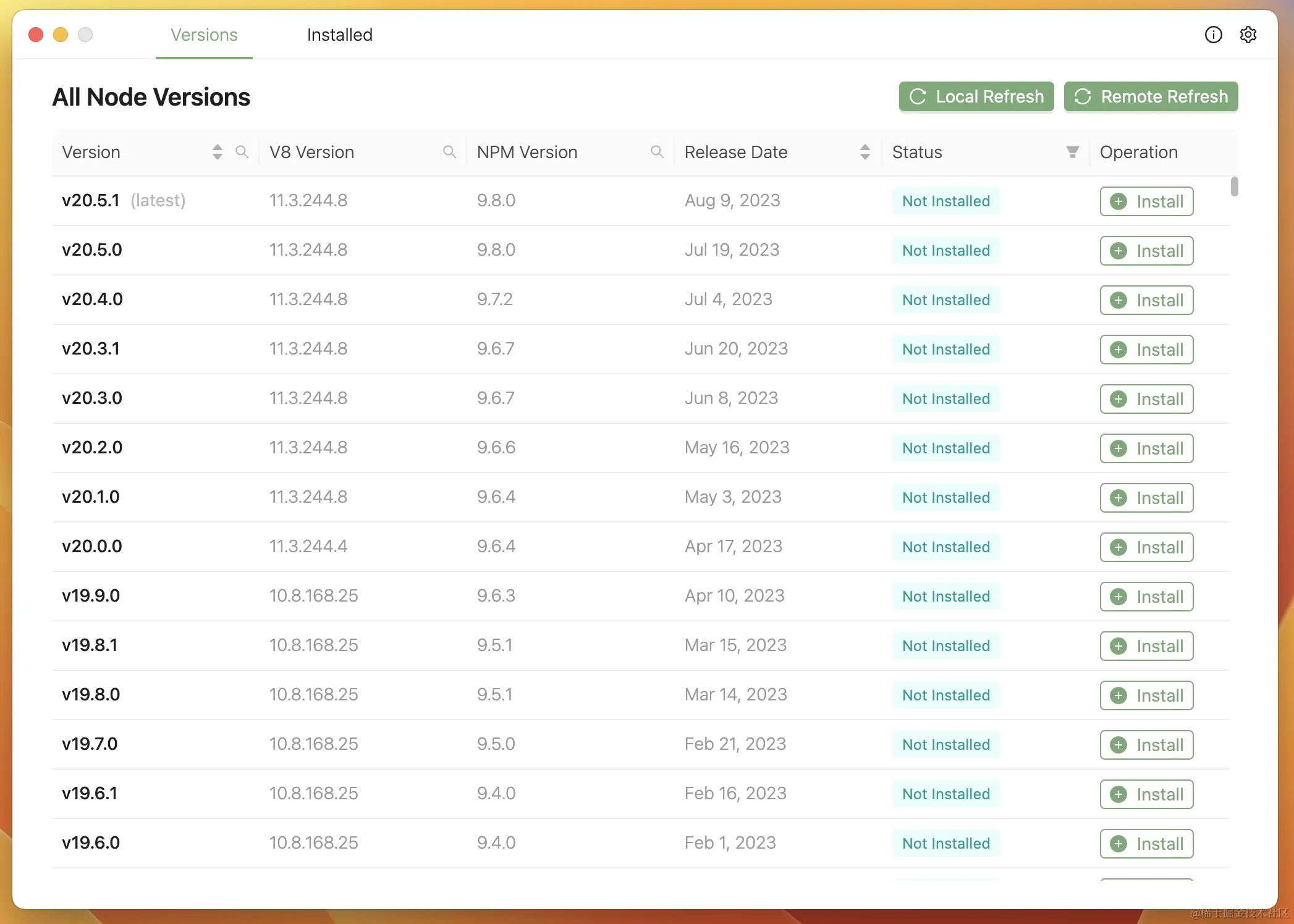This screenshot has height=924, width=1294.
Task: Click search icon in Version column header
Action: coord(242,152)
